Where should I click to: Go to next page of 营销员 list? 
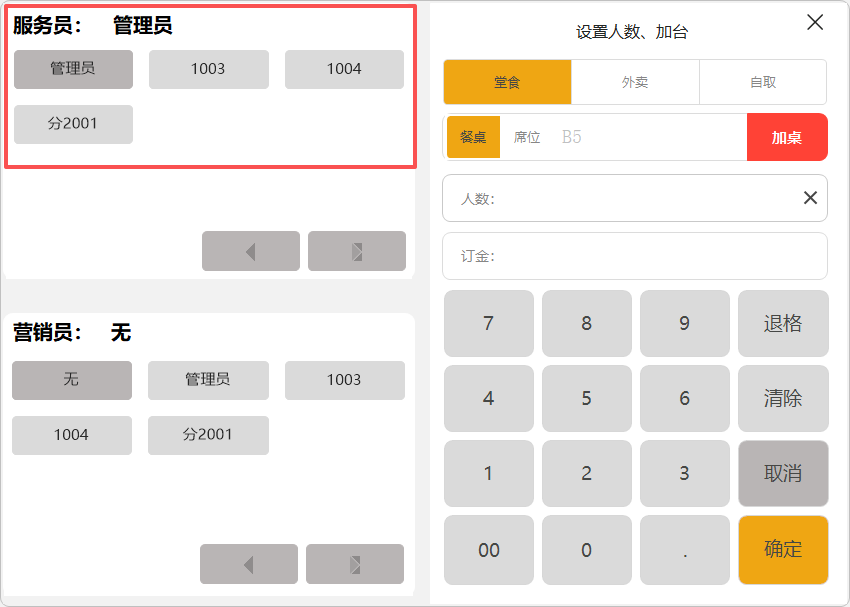(x=355, y=564)
